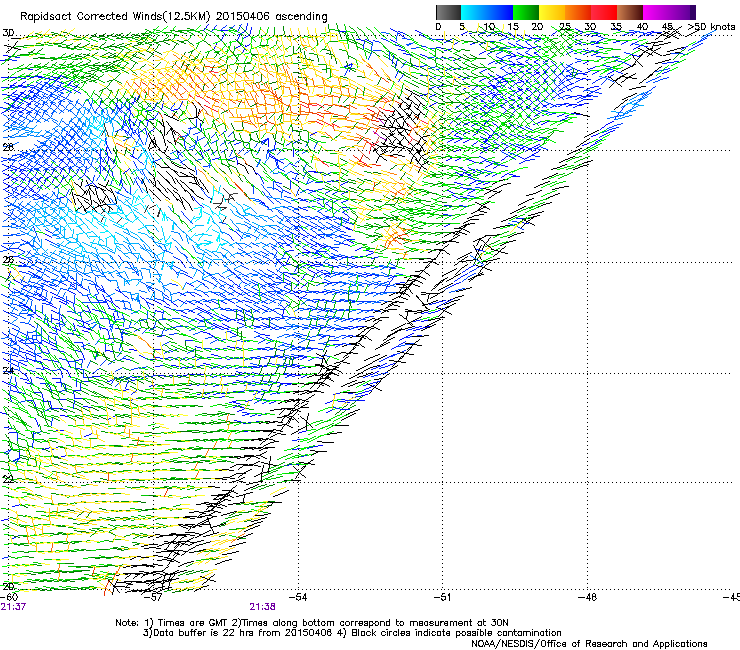Click the 30 latitude axis label

click(8, 33)
